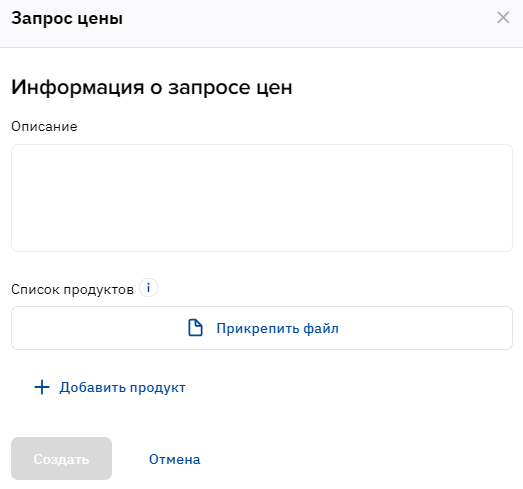The image size is (523, 489).
Task: Show the product list tooltip via i icon
Action: point(148,288)
